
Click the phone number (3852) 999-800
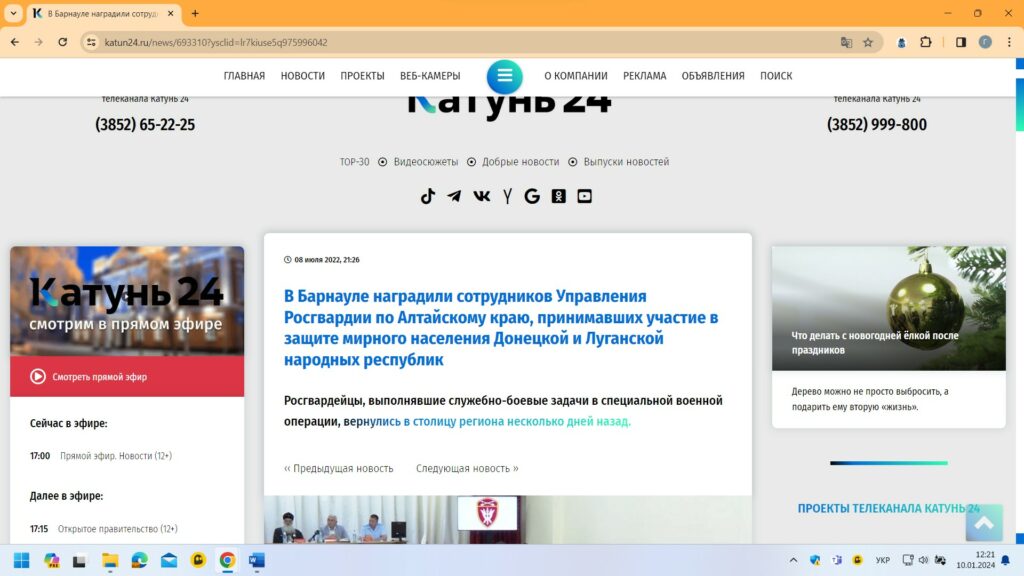[876, 125]
